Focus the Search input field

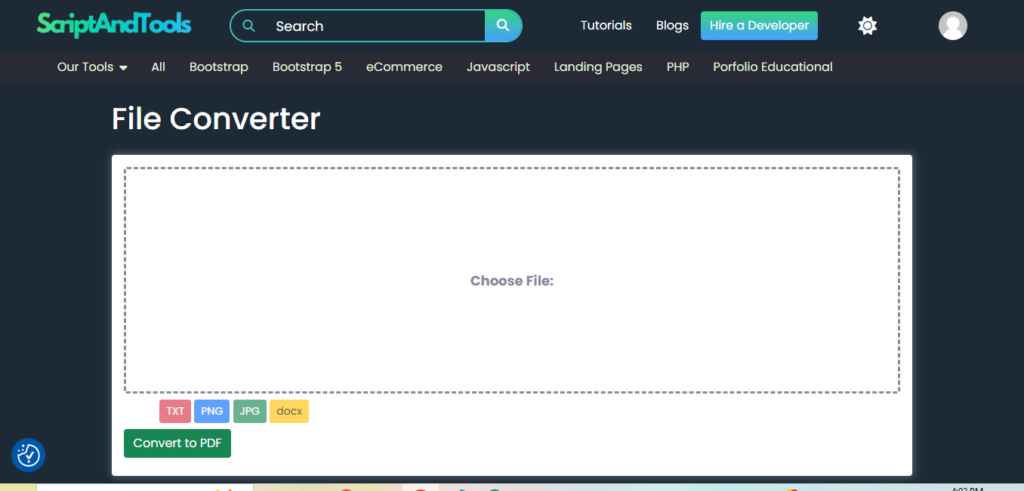pos(376,26)
